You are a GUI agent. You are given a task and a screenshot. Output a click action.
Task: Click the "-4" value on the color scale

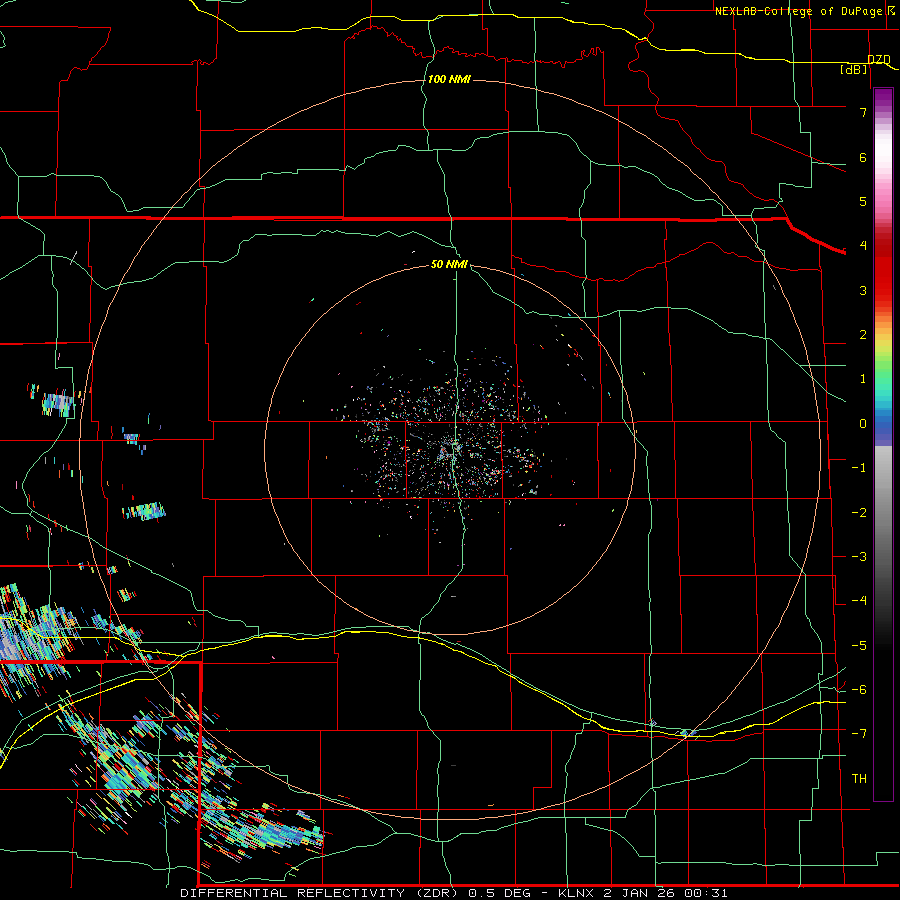pos(859,601)
